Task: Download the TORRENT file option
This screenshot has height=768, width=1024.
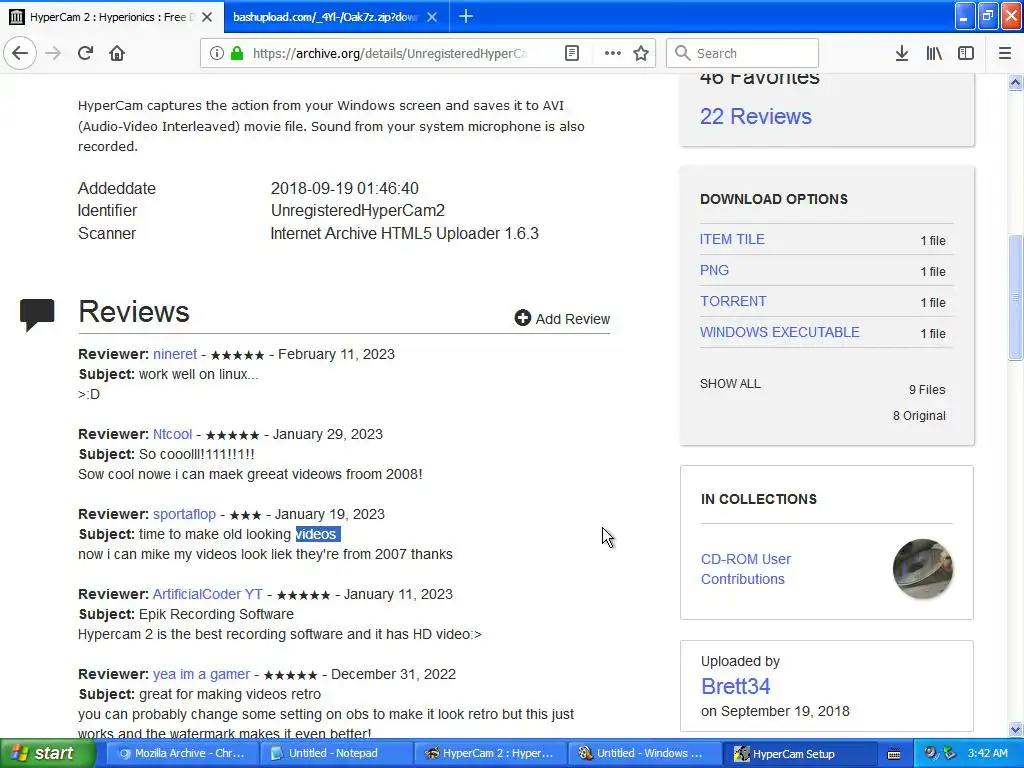Action: pos(733,301)
